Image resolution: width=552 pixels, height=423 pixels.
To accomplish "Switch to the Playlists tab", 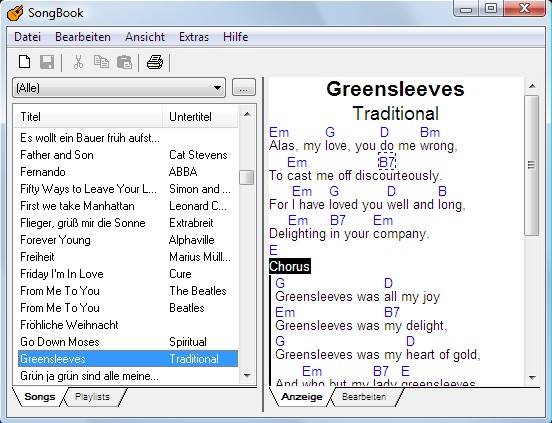I will pyautogui.click(x=92, y=397).
